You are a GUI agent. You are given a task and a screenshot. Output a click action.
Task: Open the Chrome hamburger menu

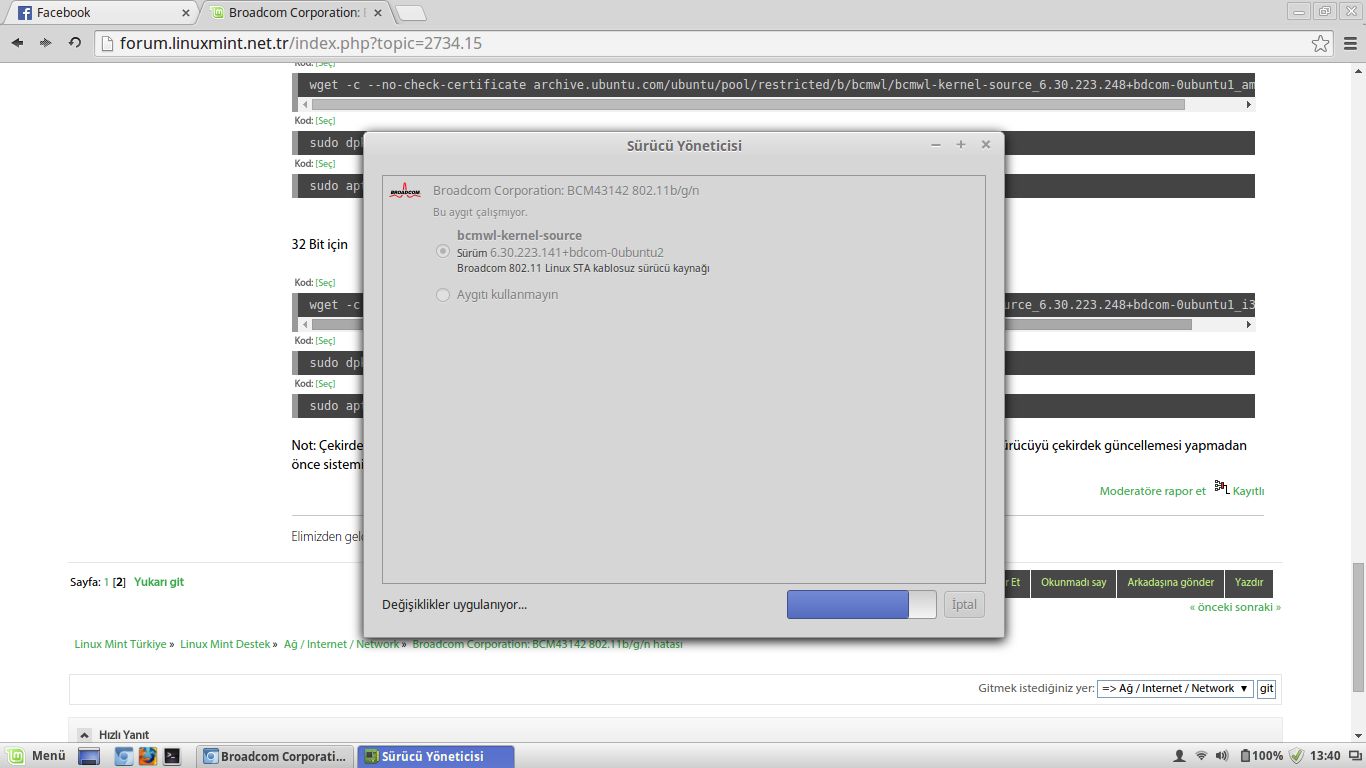[1350, 44]
